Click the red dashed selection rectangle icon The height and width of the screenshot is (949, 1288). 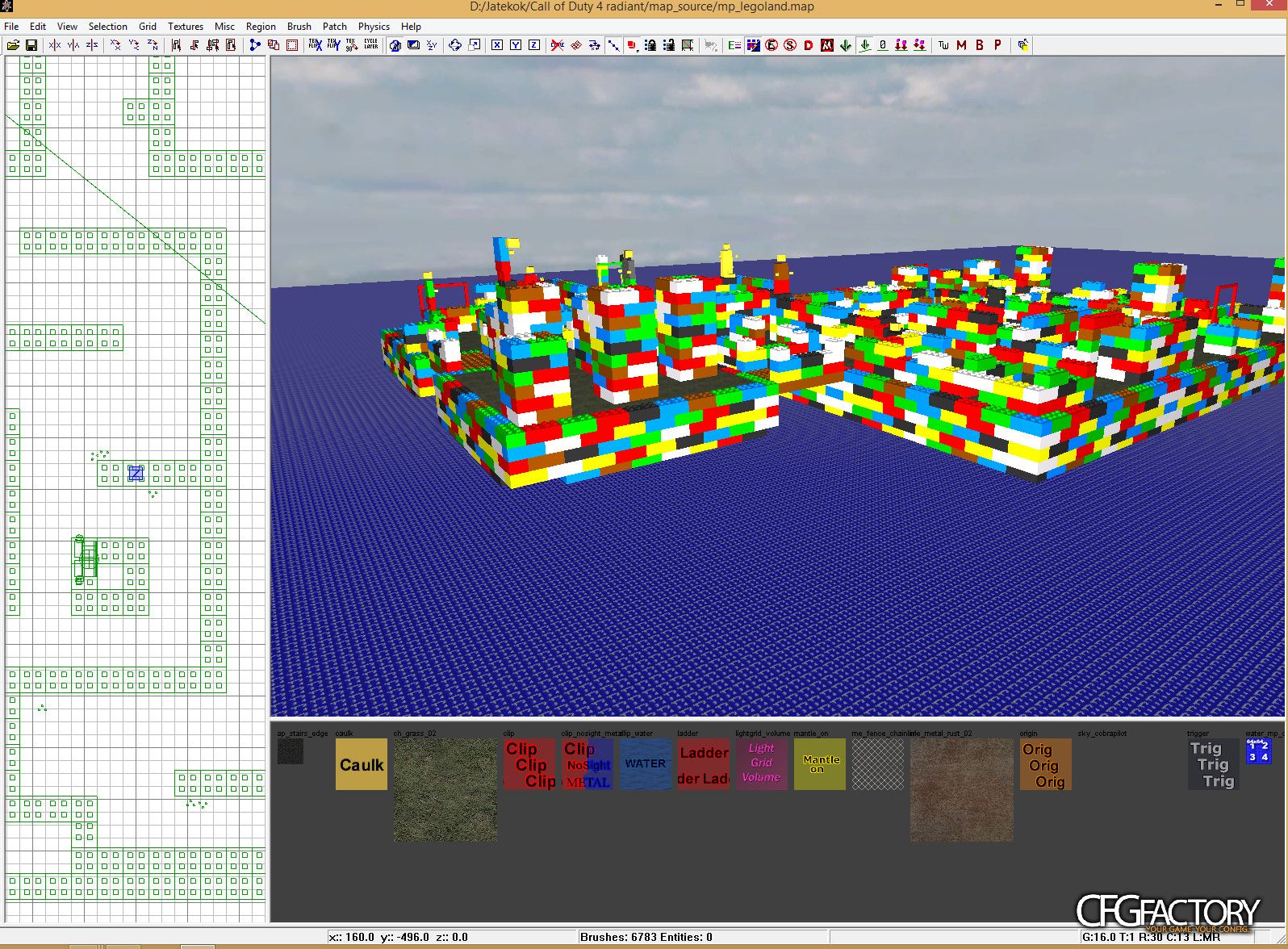point(292,45)
